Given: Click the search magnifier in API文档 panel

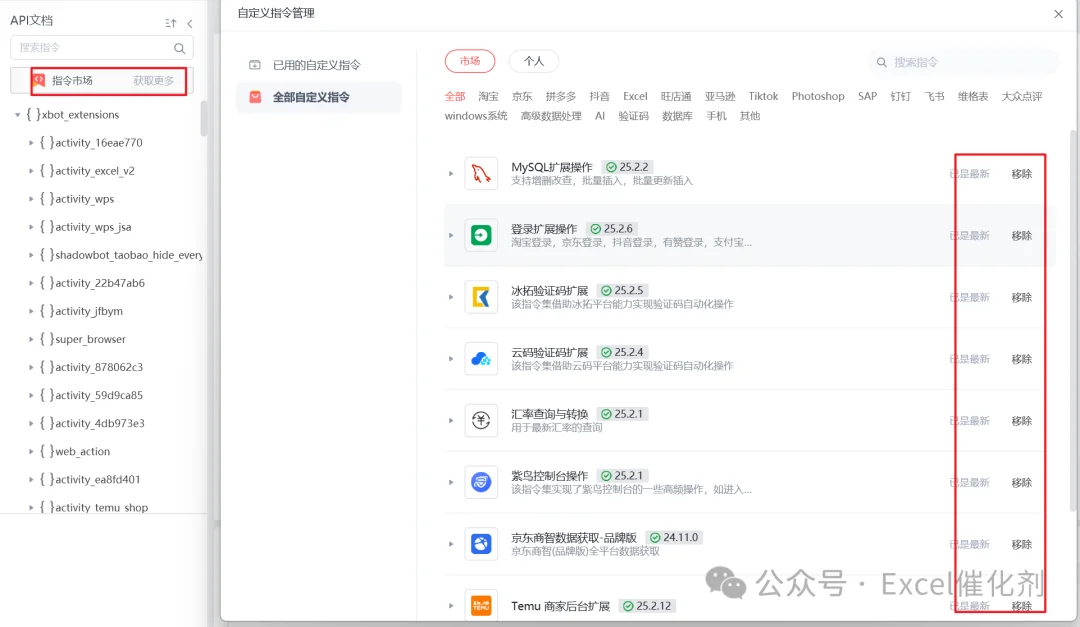Looking at the screenshot, I should point(180,48).
